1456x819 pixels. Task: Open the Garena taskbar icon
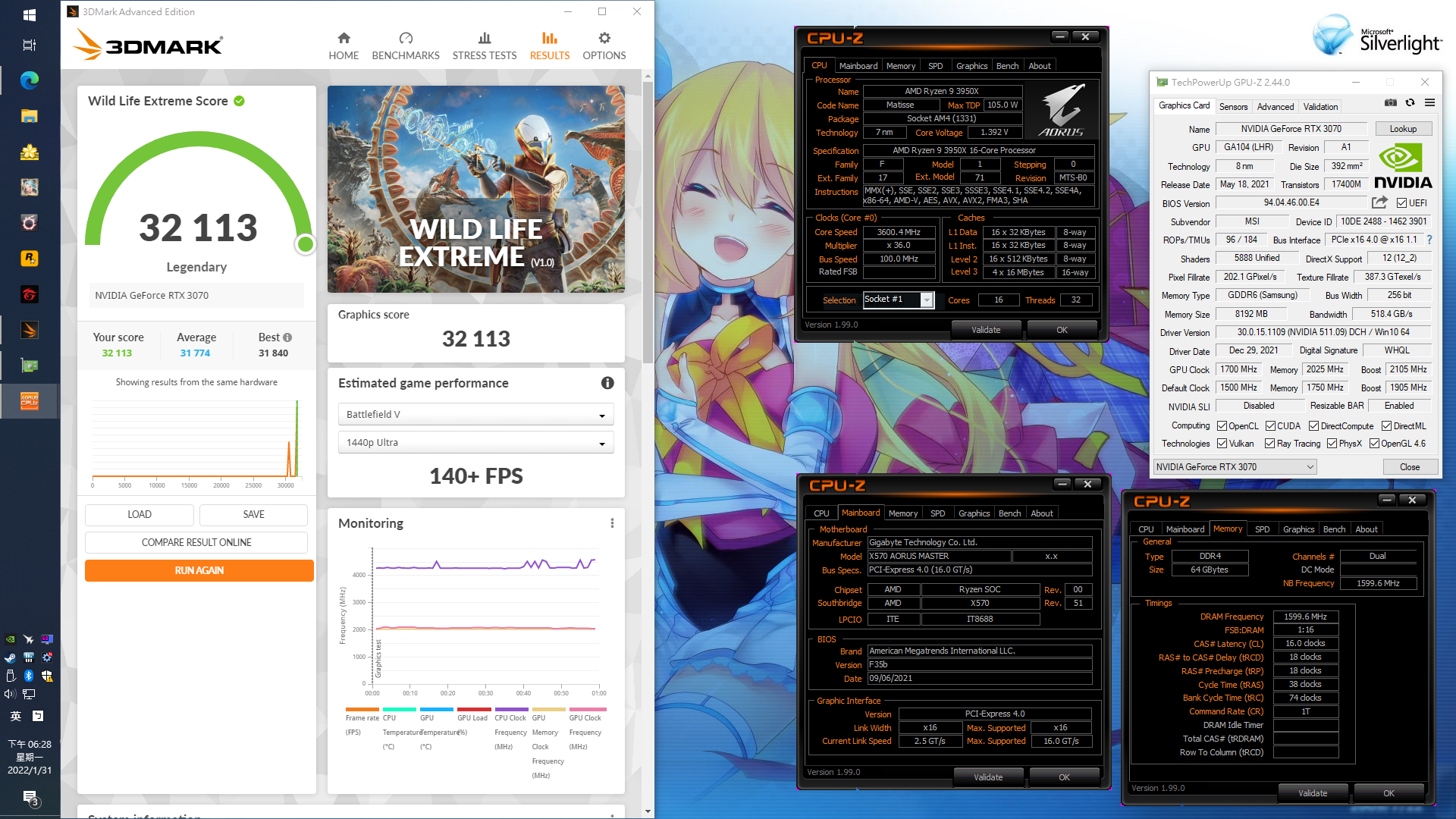click(x=29, y=294)
